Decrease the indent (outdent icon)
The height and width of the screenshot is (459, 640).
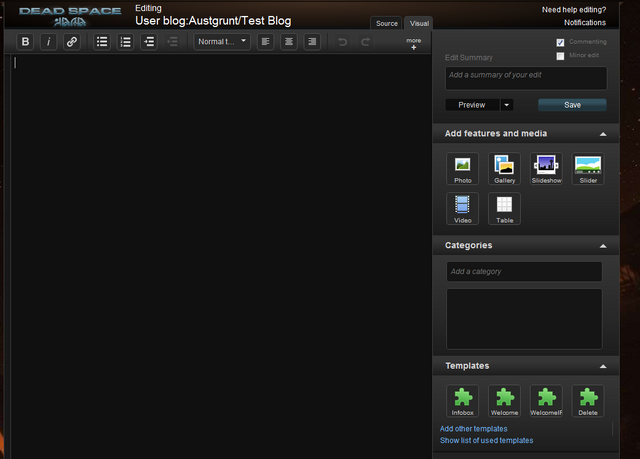click(172, 42)
